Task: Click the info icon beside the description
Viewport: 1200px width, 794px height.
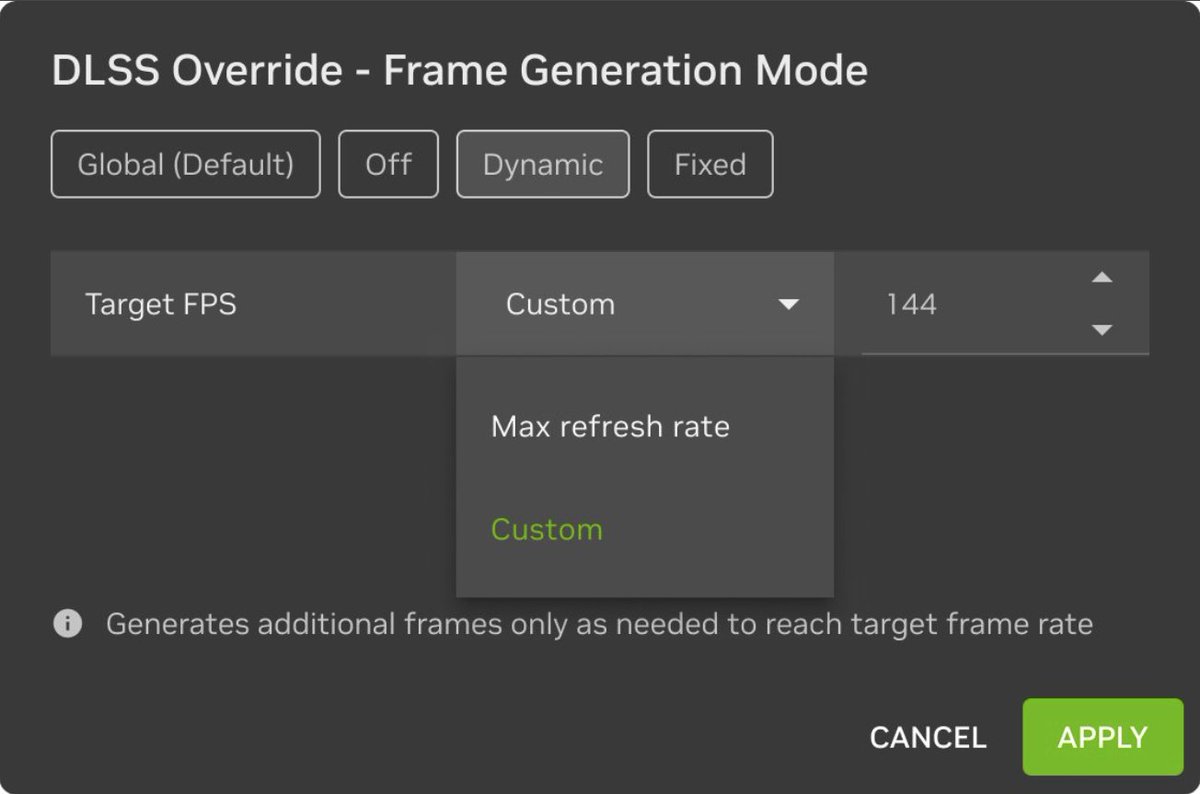Action: 67,625
